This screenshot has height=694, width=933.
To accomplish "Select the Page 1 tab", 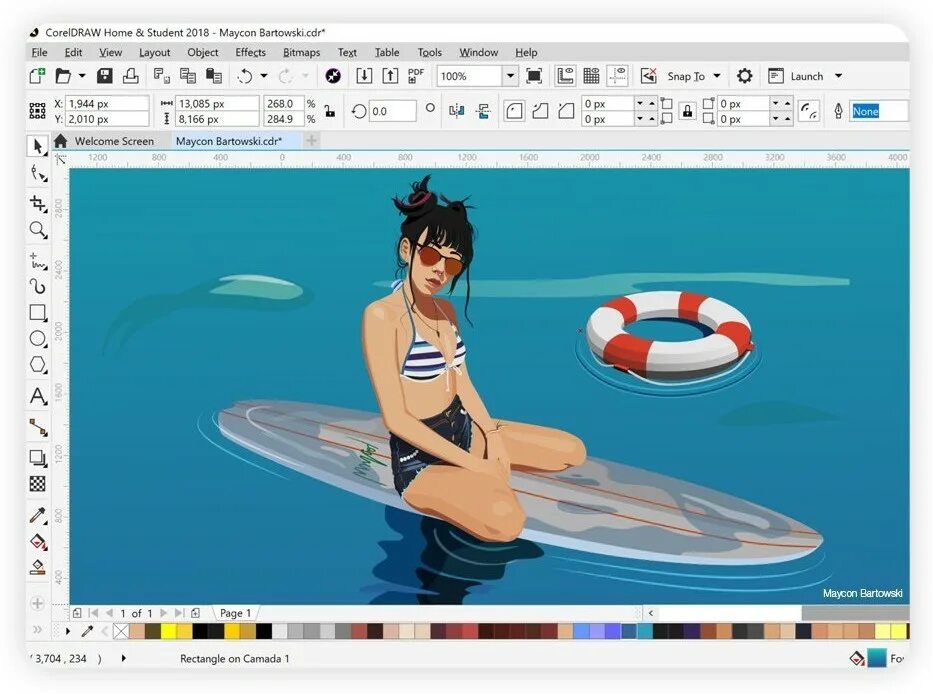I will pos(236,613).
